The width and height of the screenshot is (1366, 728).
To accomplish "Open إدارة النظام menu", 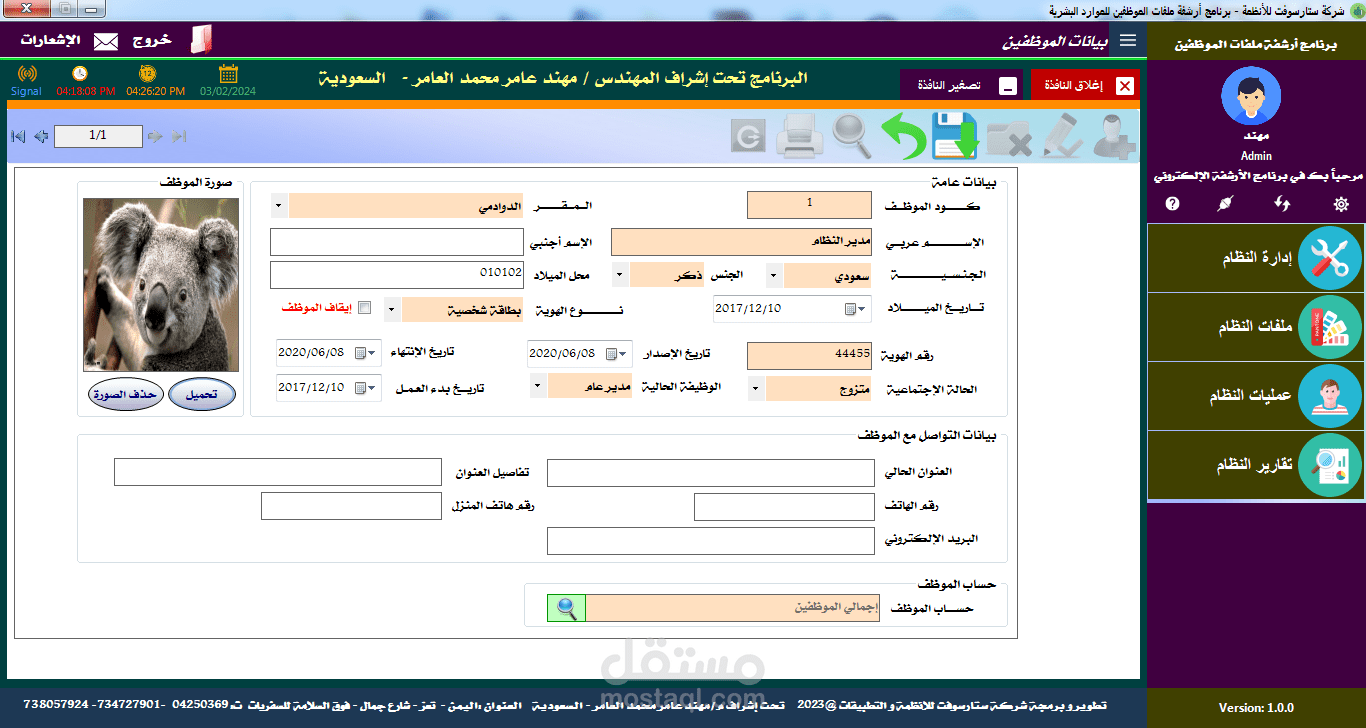I will click(1256, 258).
